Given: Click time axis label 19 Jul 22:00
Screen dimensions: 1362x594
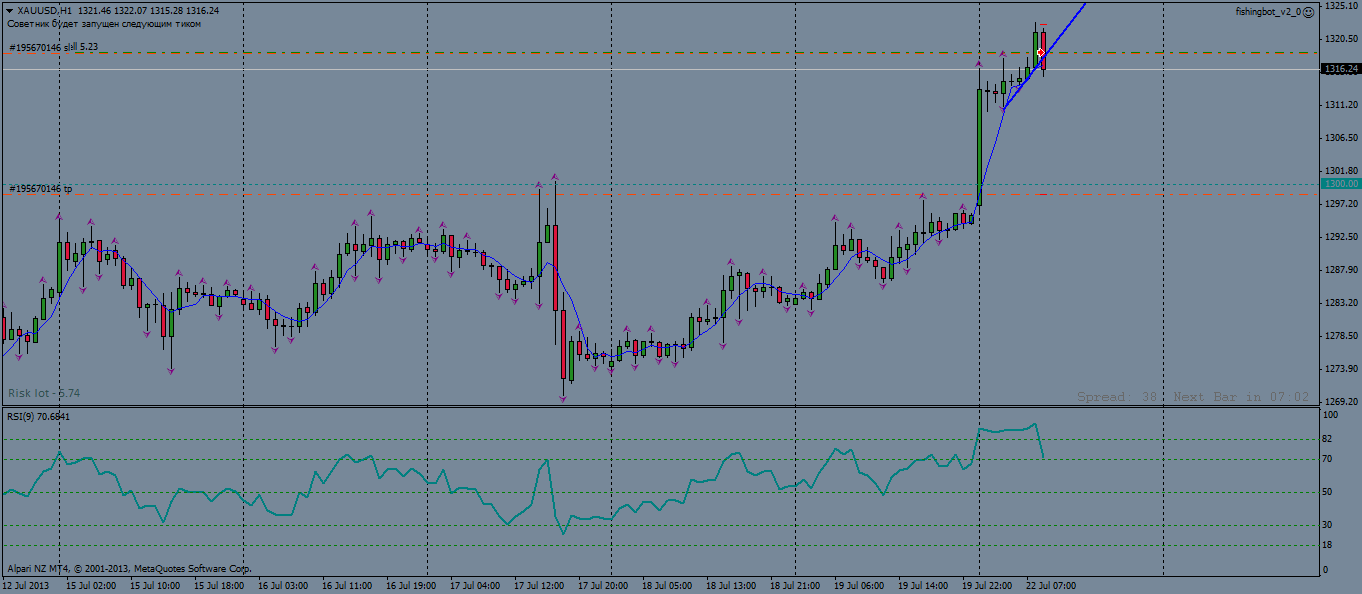Looking at the screenshot, I should [x=987, y=585].
